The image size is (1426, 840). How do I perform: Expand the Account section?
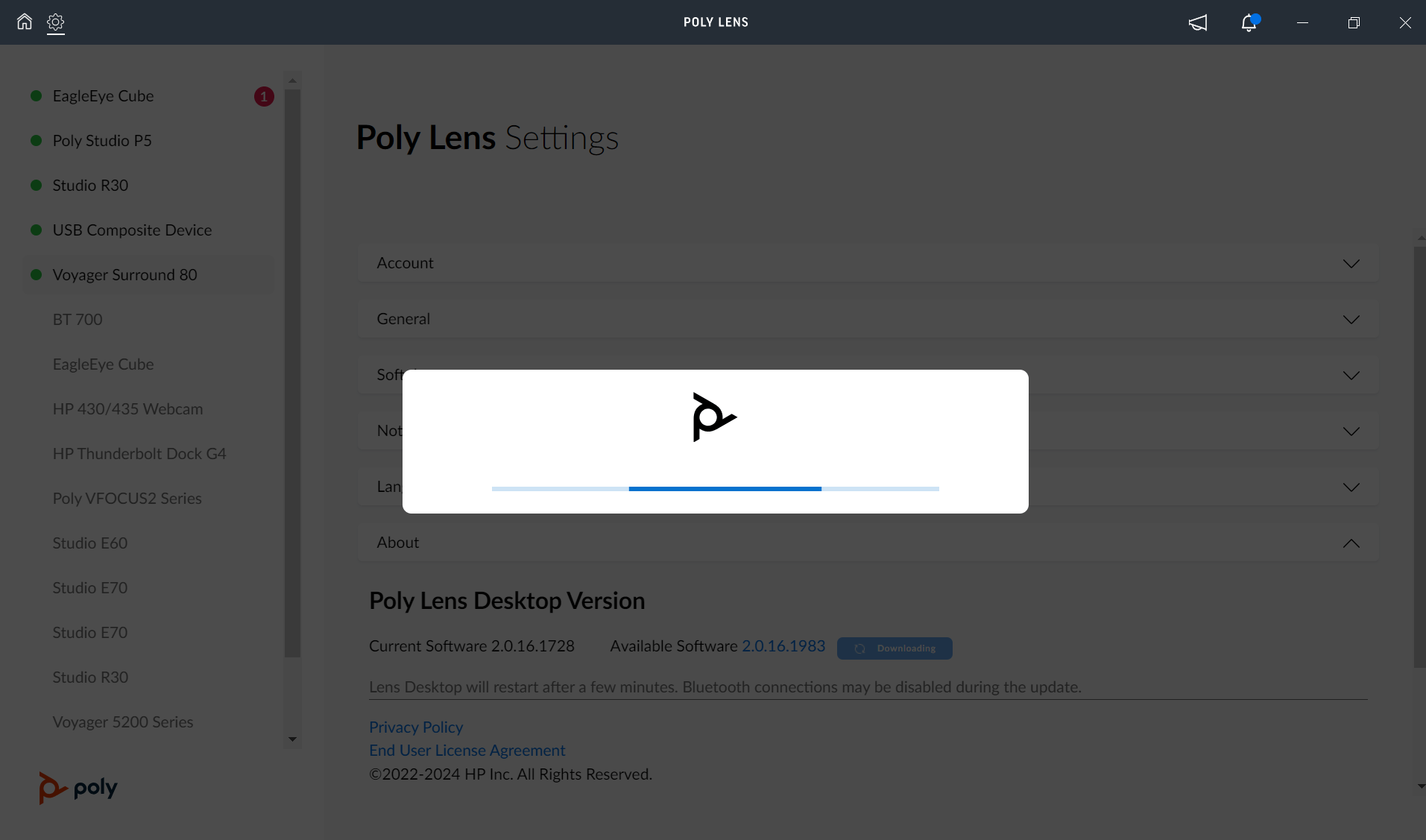click(867, 263)
